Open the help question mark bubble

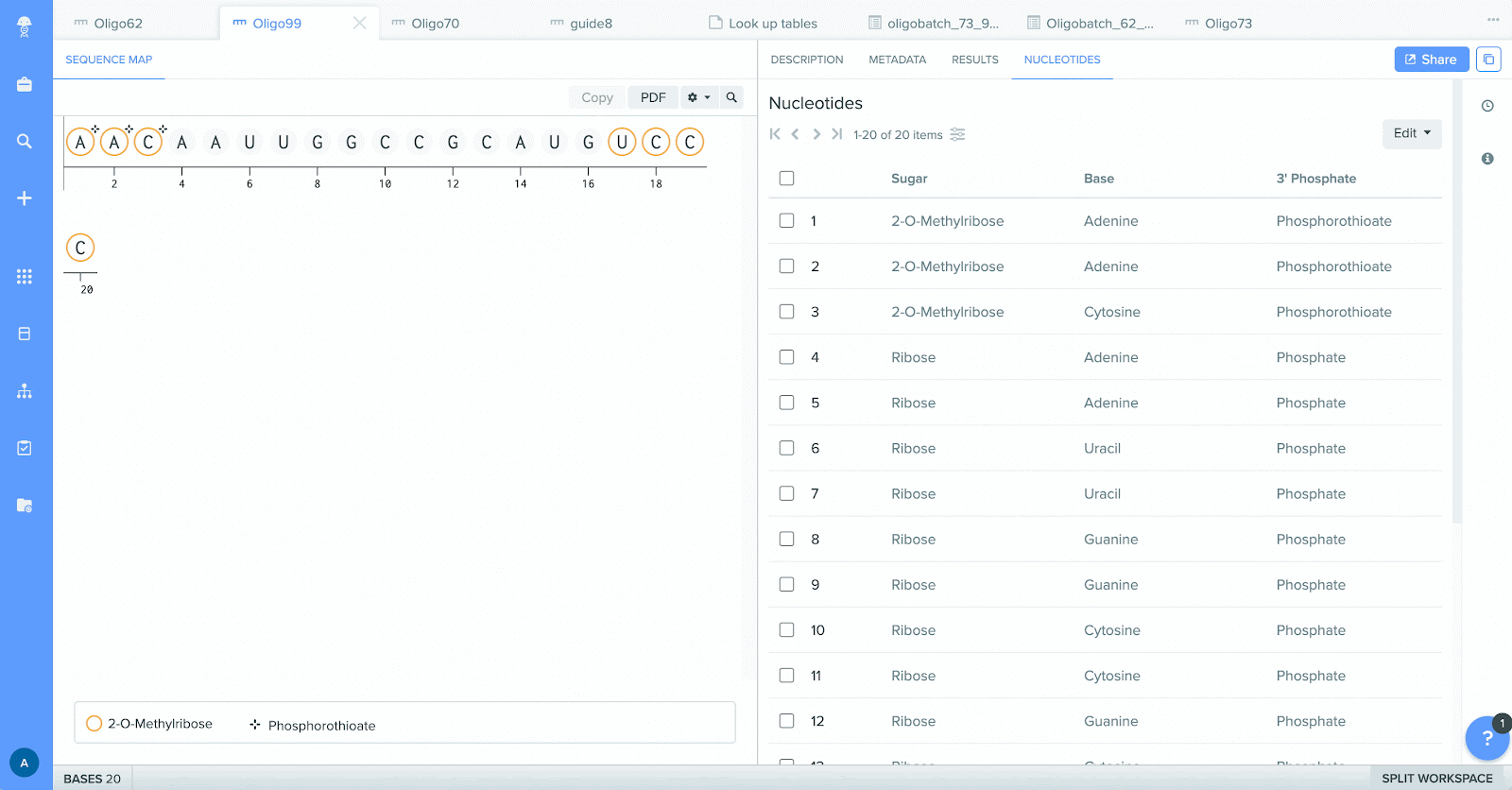tap(1486, 738)
